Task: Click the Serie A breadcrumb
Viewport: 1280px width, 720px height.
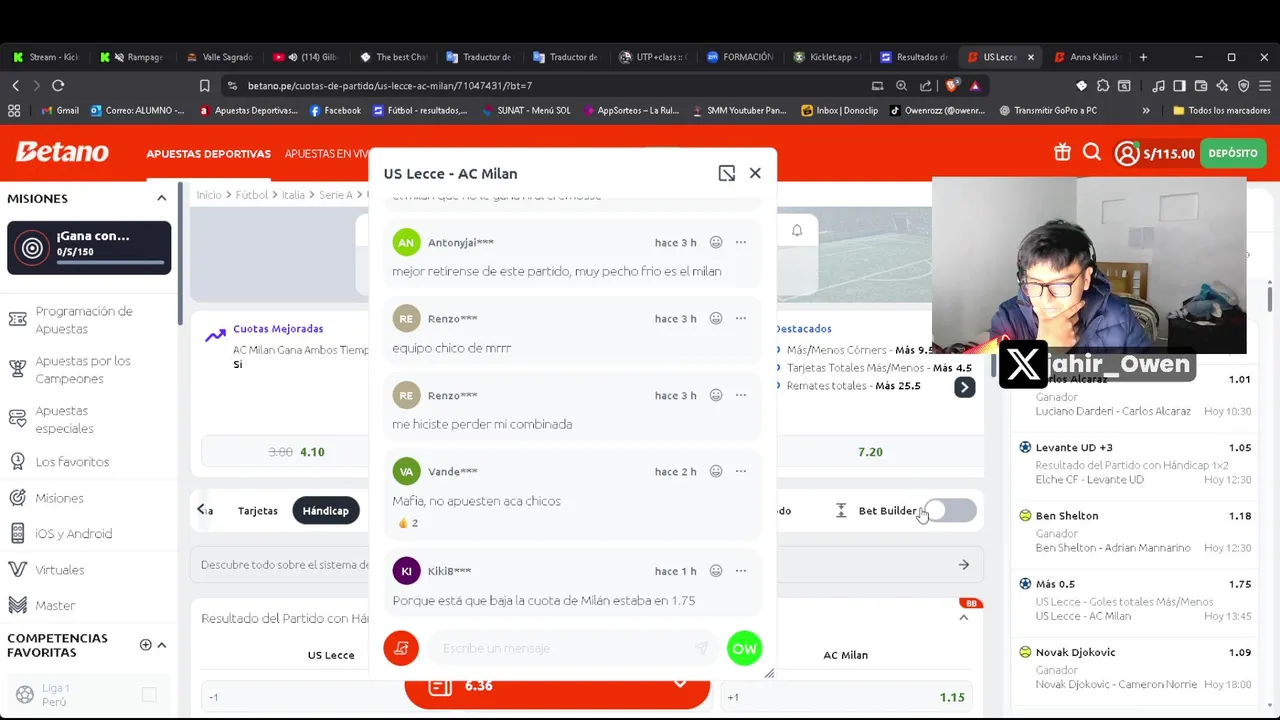Action: [335, 195]
